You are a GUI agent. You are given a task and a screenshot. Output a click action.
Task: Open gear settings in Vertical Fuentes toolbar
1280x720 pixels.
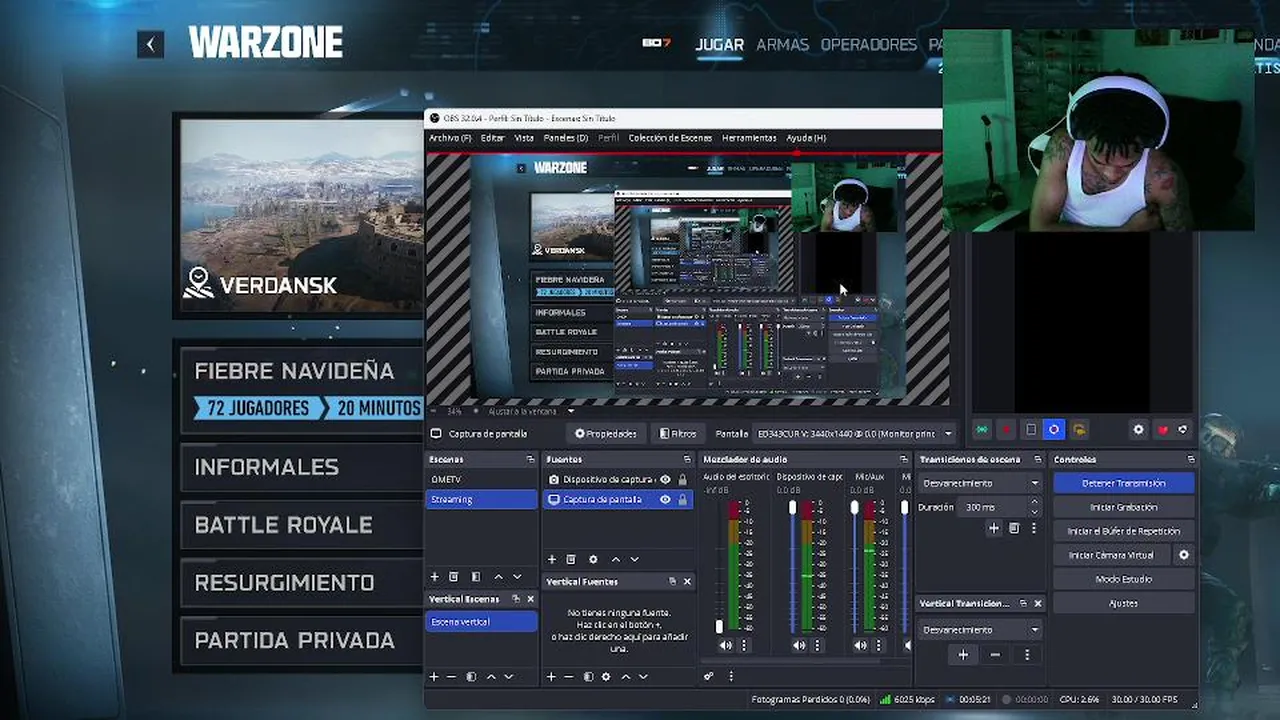(606, 677)
